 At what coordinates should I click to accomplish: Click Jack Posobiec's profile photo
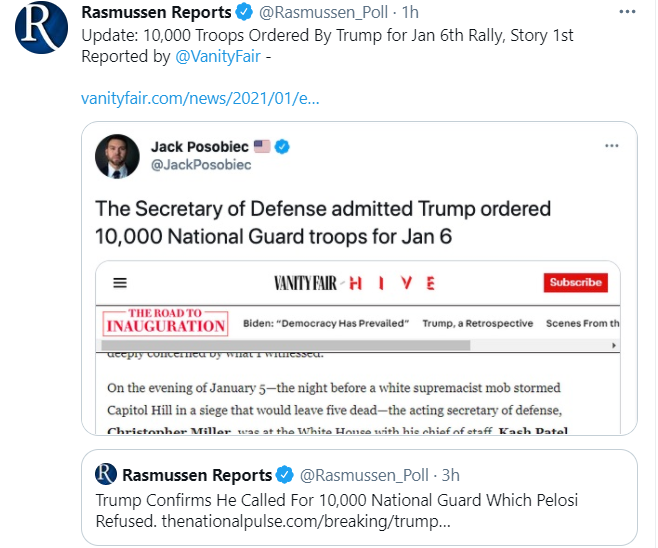(x=118, y=156)
